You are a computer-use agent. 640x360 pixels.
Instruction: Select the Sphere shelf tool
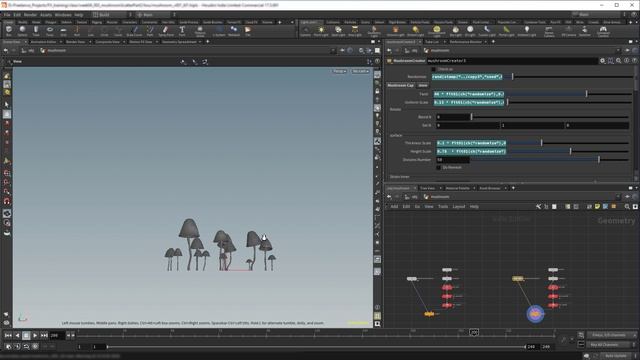22,31
